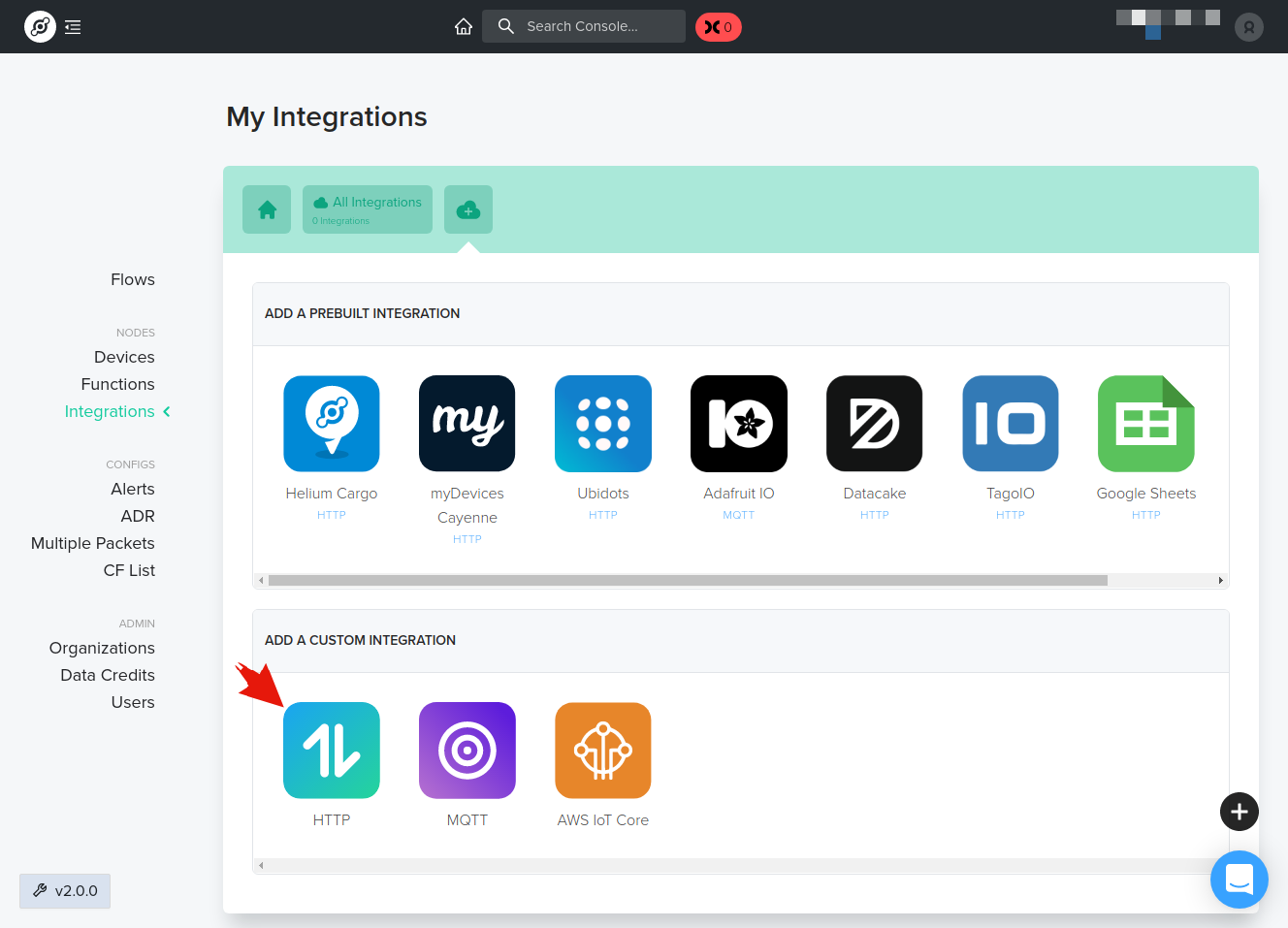Viewport: 1288px width, 928px height.
Task: Open the Datacake integration
Action: pos(875,424)
